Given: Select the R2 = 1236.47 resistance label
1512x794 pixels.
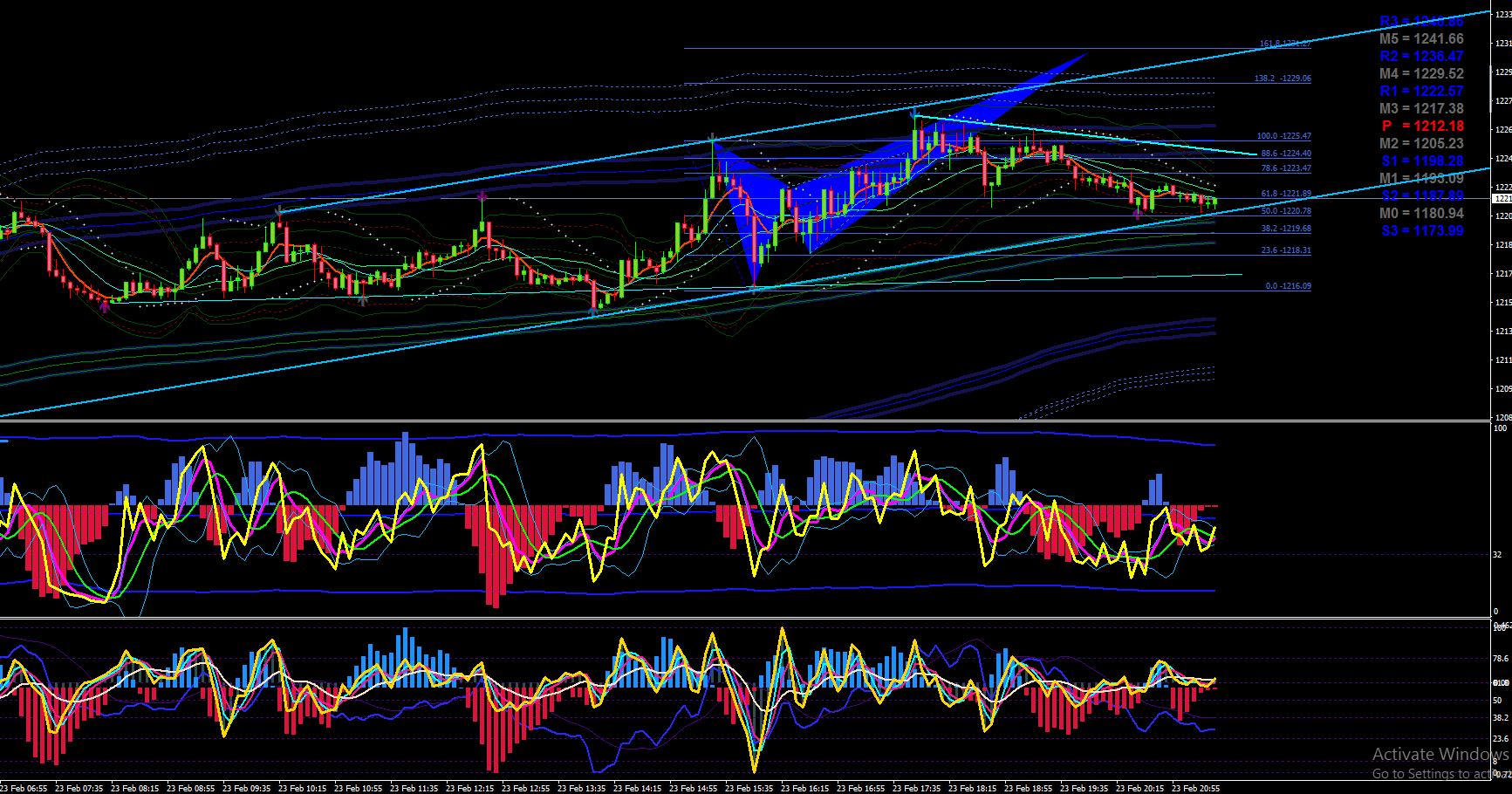Looking at the screenshot, I should pyautogui.click(x=1421, y=56).
